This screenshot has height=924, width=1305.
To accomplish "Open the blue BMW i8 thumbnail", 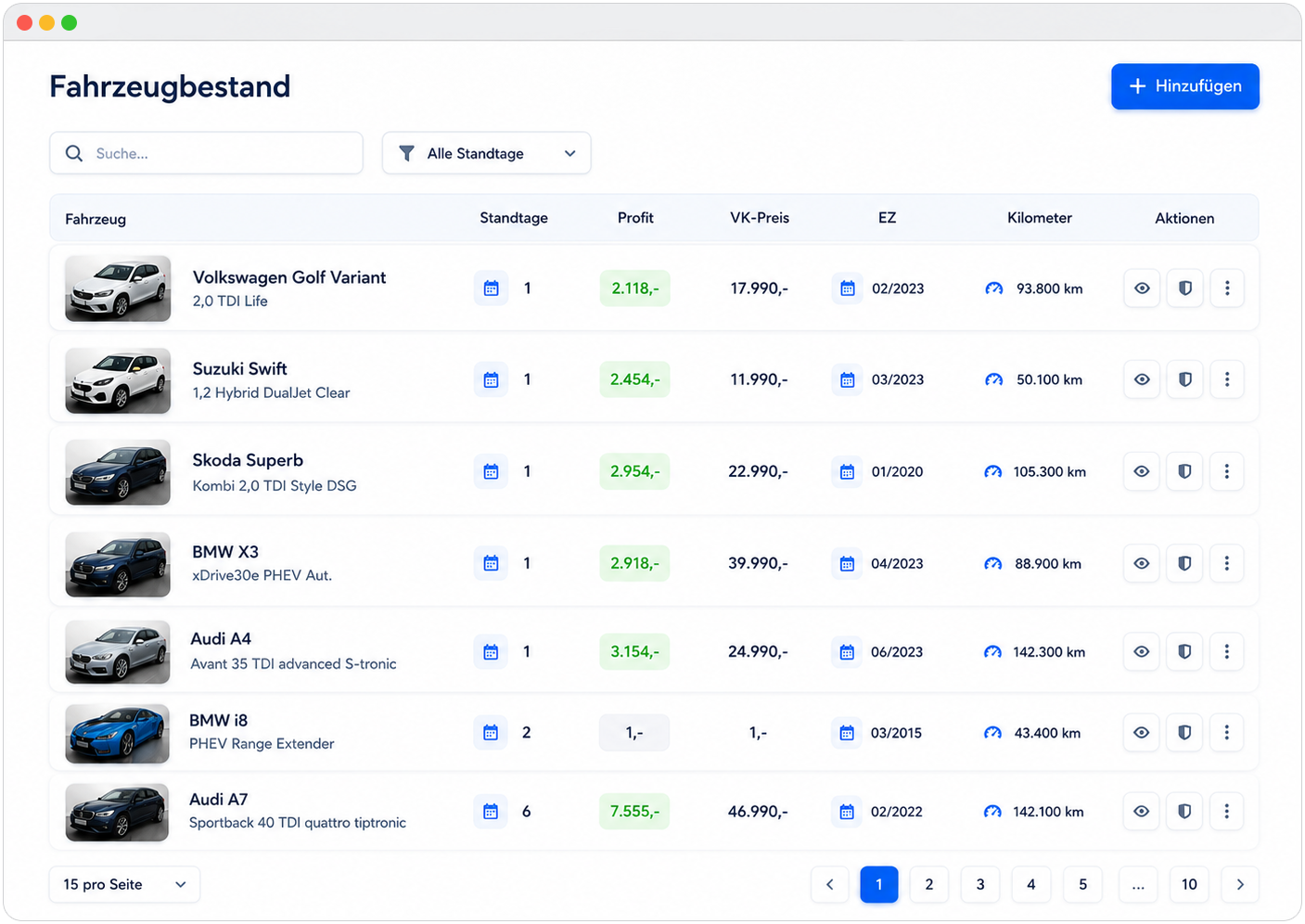I will click(117, 733).
